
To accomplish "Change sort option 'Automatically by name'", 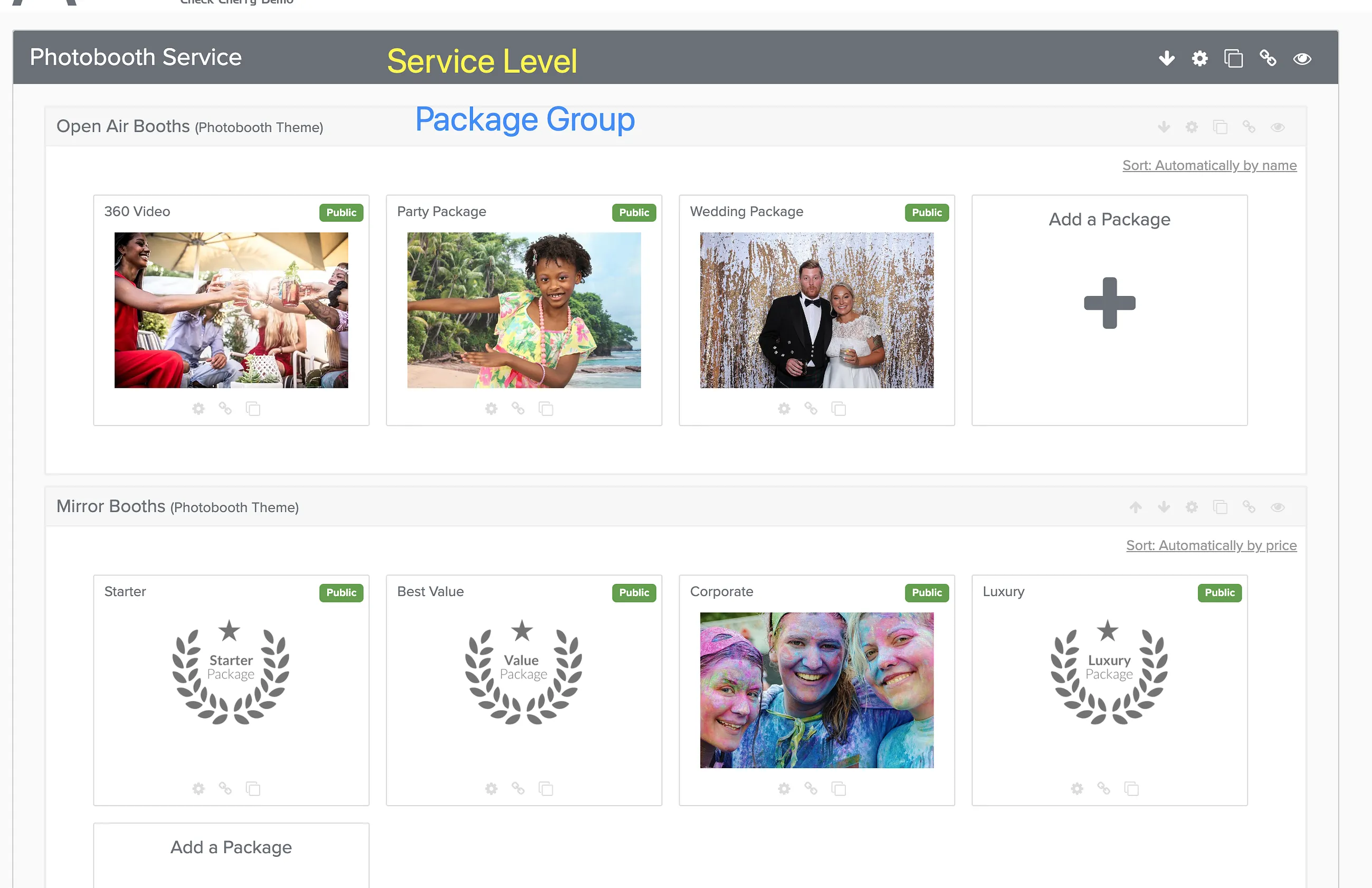I will coord(1209,165).
